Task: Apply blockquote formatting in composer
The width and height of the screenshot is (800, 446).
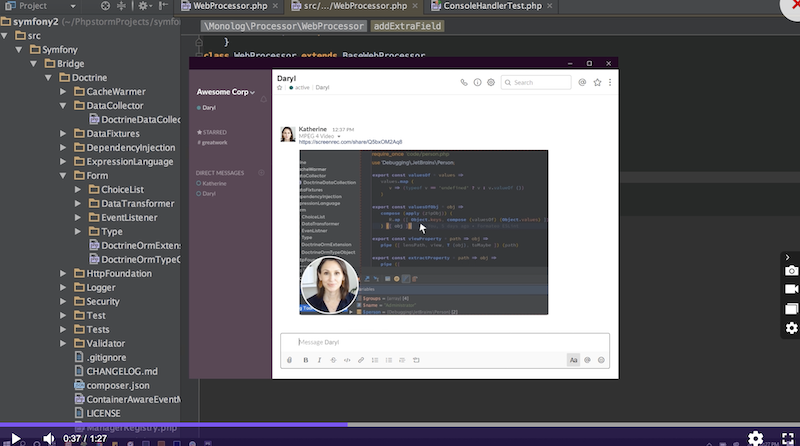Action: (x=402, y=360)
